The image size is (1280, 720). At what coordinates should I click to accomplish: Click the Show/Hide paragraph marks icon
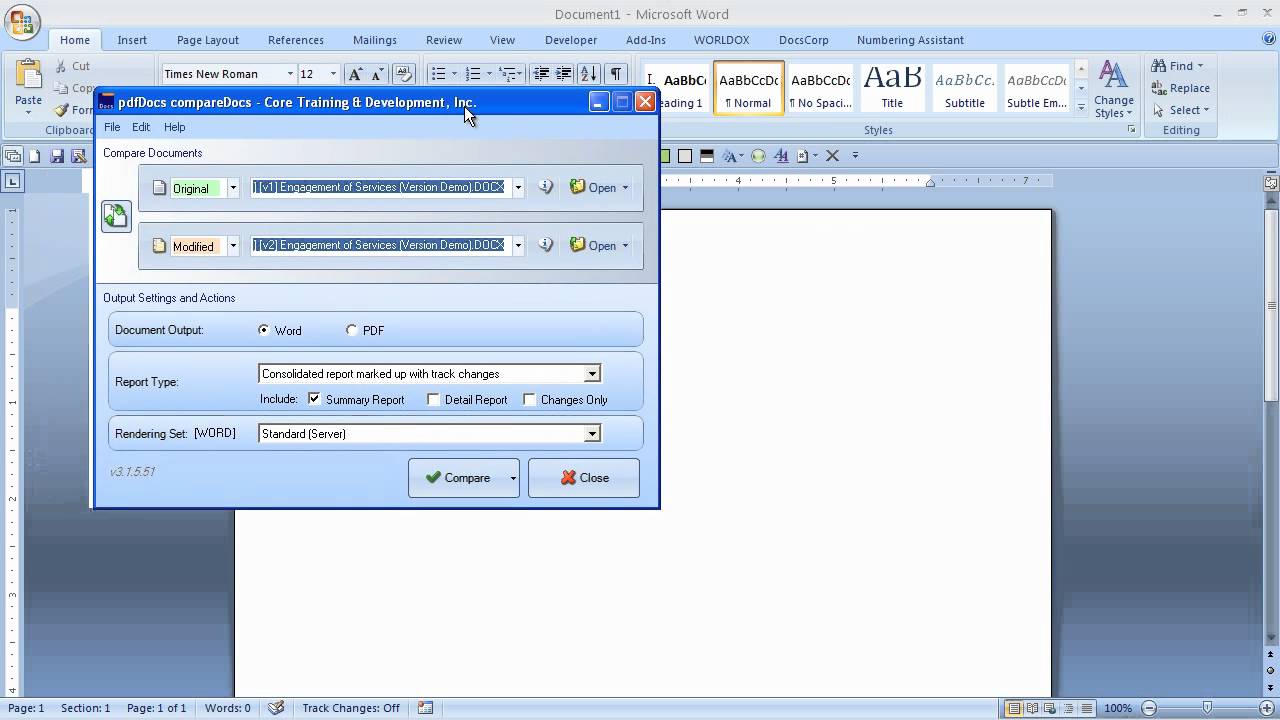tap(616, 74)
